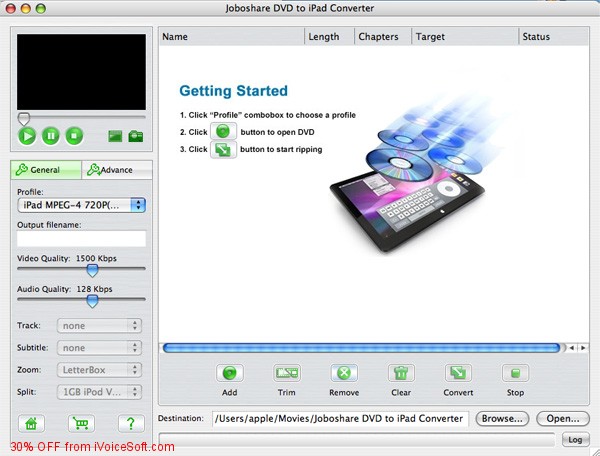Image resolution: width=600 pixels, height=456 pixels.
Task: Click the Output filename field
Action: pyautogui.click(x=82, y=238)
